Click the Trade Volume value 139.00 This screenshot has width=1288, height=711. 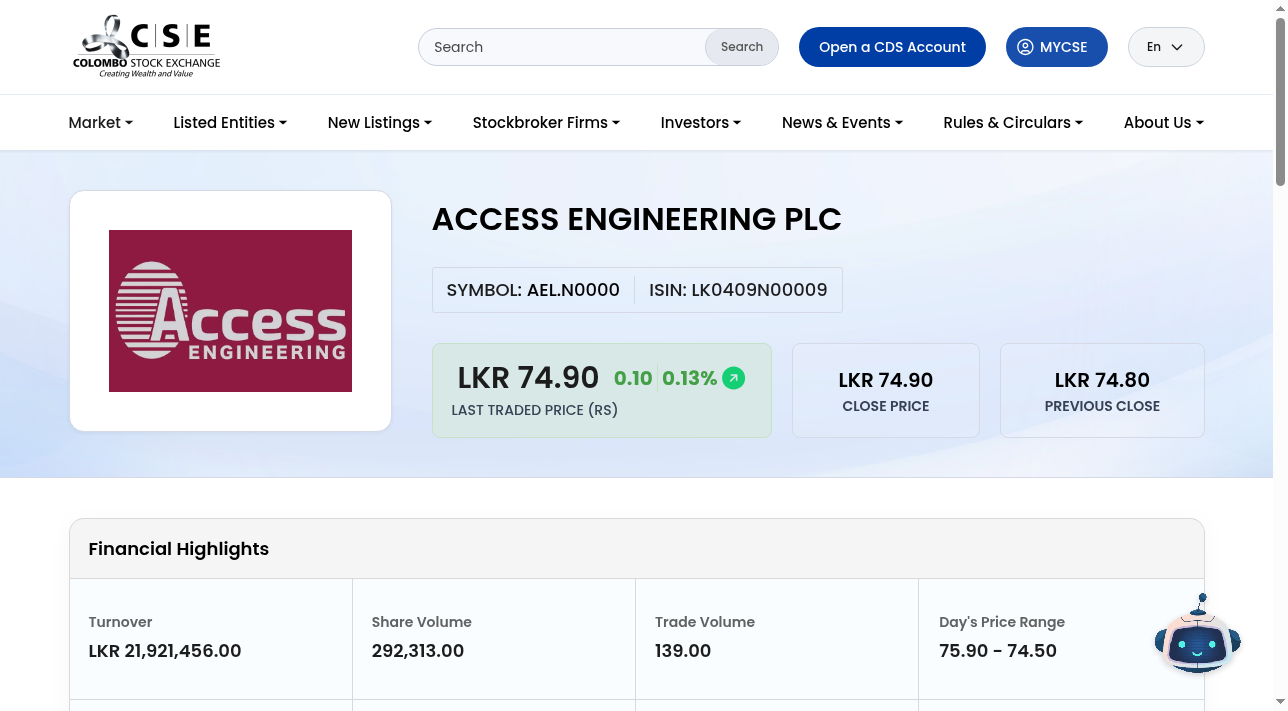point(683,651)
